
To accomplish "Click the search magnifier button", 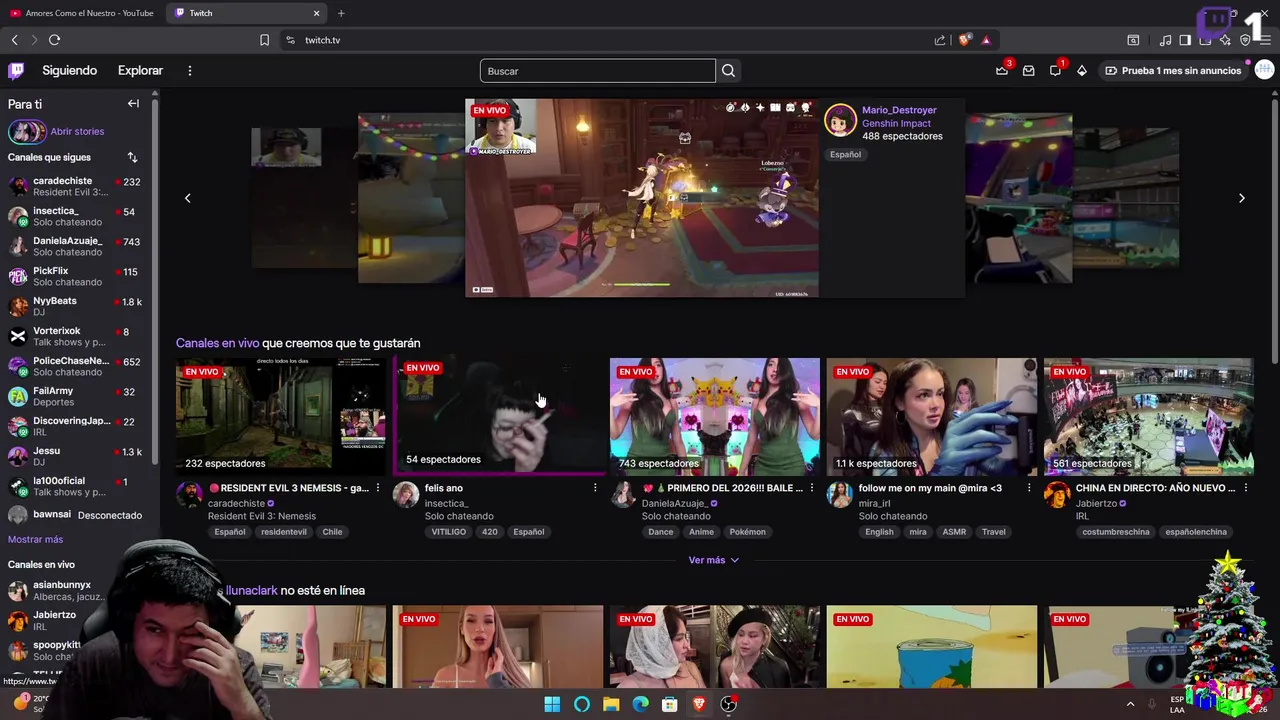I will coord(728,71).
